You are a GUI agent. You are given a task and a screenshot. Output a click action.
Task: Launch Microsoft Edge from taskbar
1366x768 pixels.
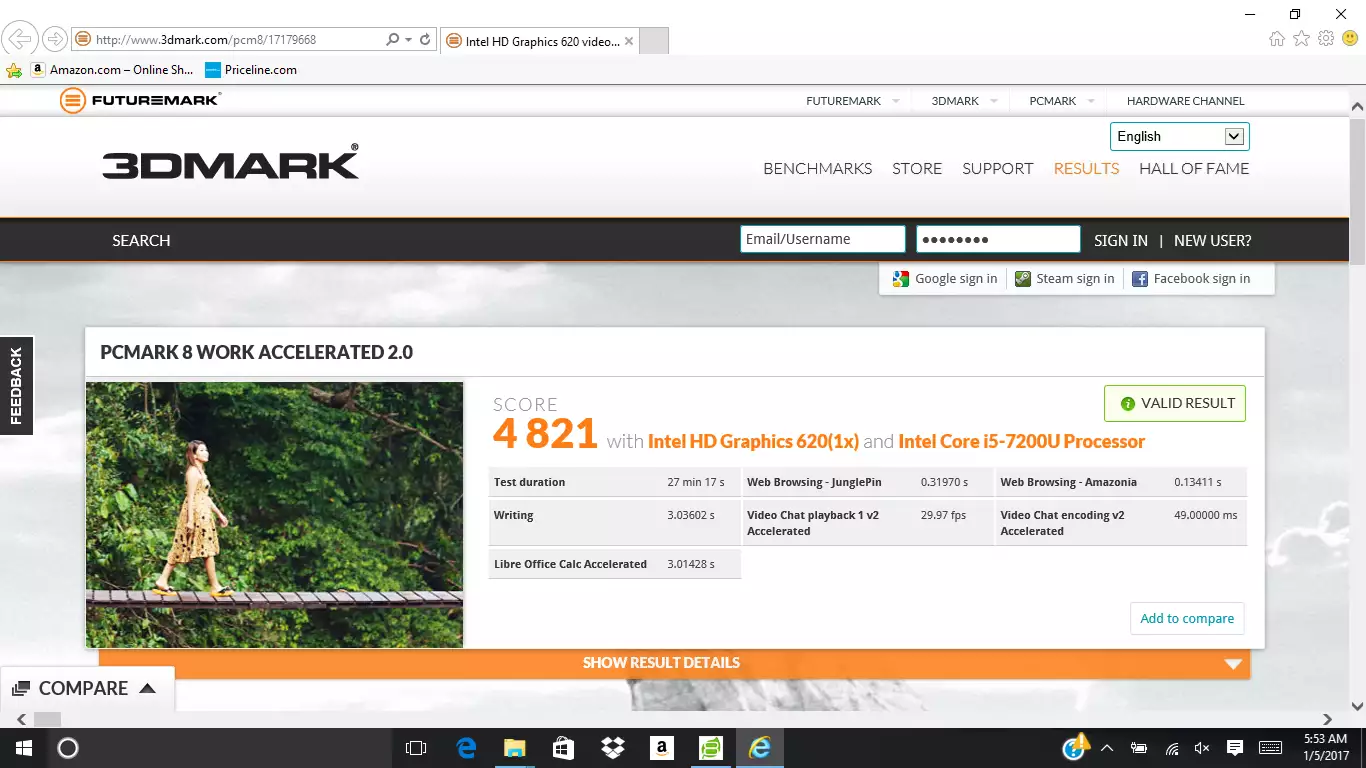point(466,748)
